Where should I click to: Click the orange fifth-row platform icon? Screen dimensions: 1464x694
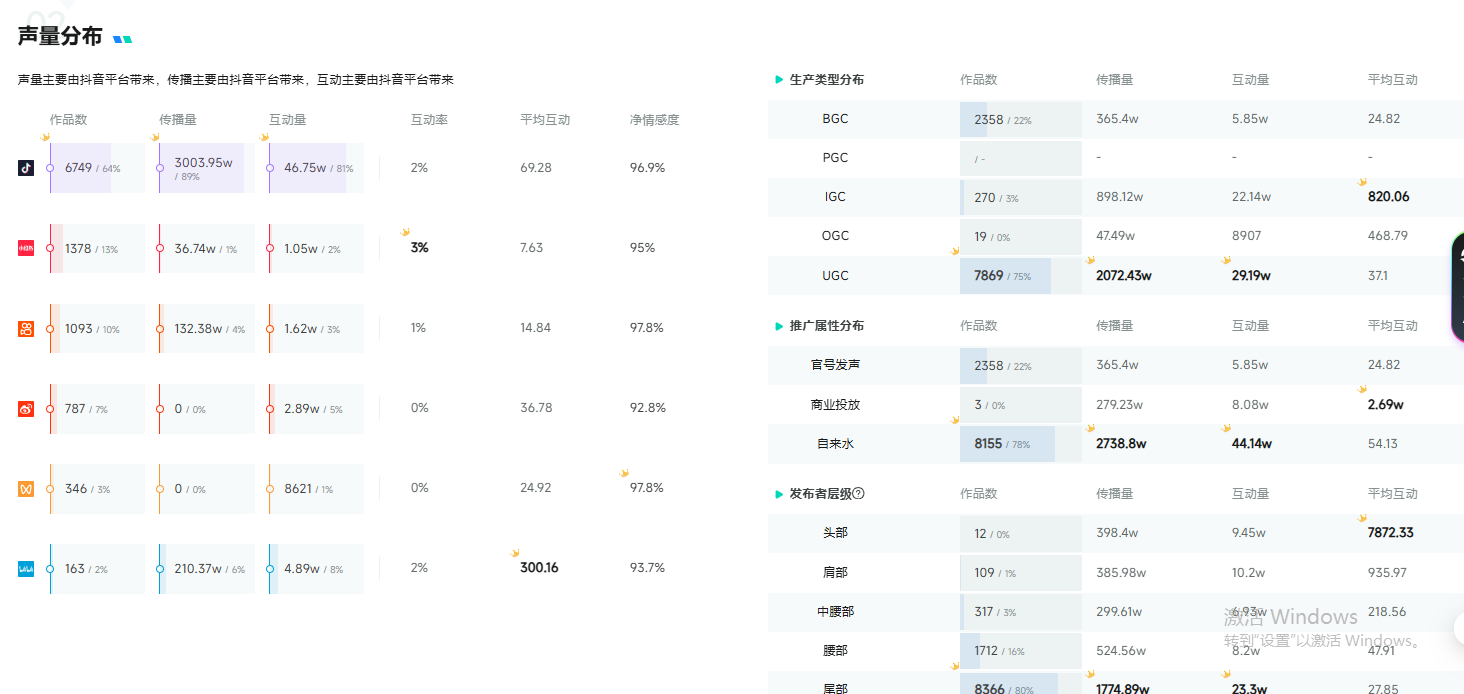click(26, 488)
